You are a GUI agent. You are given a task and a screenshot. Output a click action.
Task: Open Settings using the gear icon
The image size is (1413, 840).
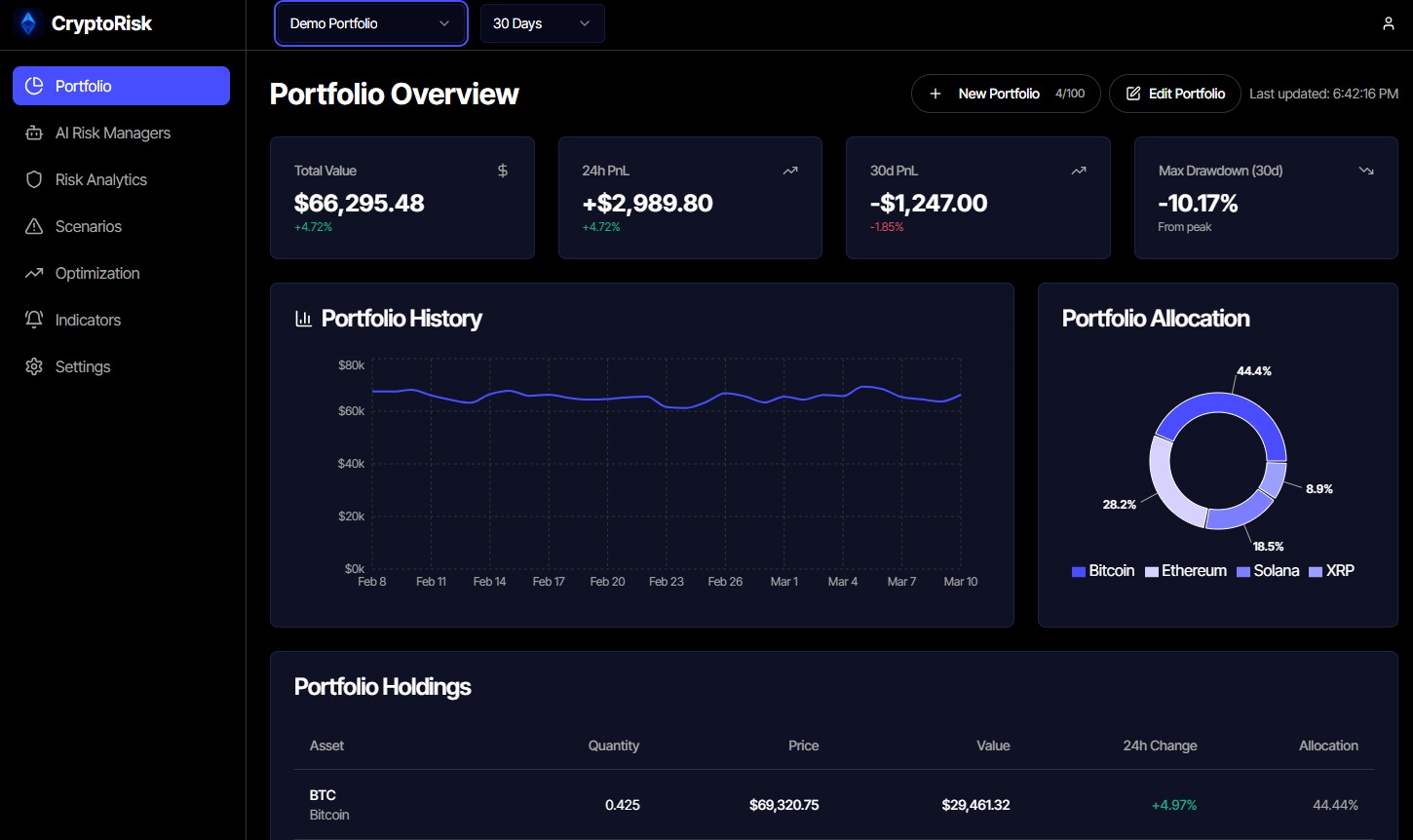tap(34, 366)
